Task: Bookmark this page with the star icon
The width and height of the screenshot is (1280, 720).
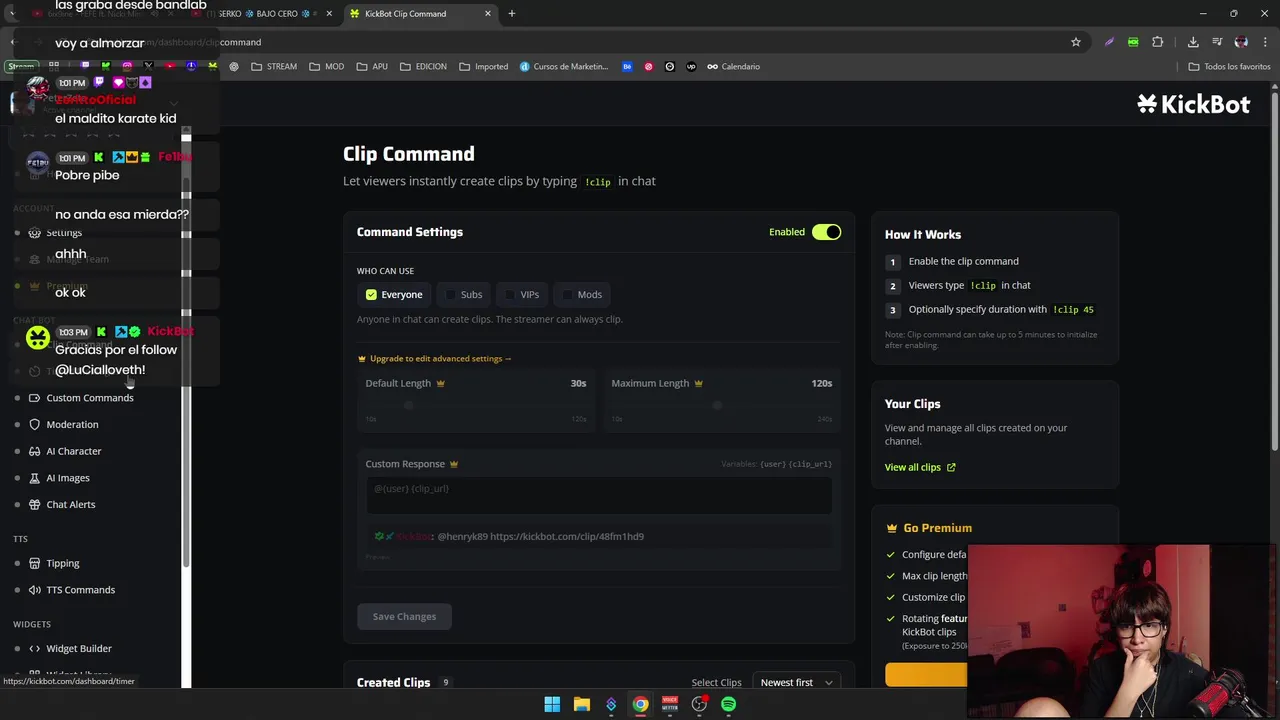Action: [1076, 42]
